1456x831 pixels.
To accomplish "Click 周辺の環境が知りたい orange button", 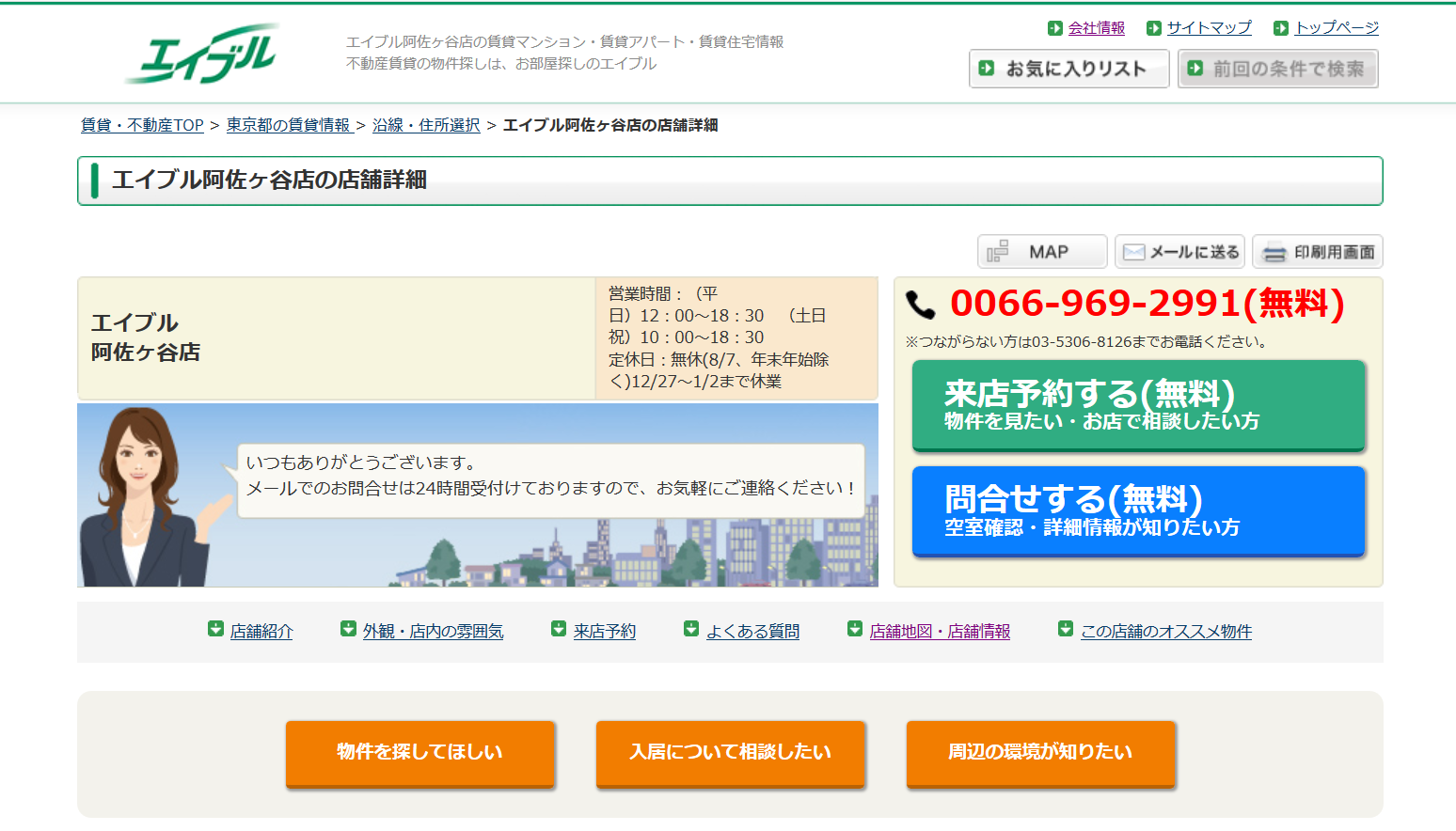I will 1041,754.
